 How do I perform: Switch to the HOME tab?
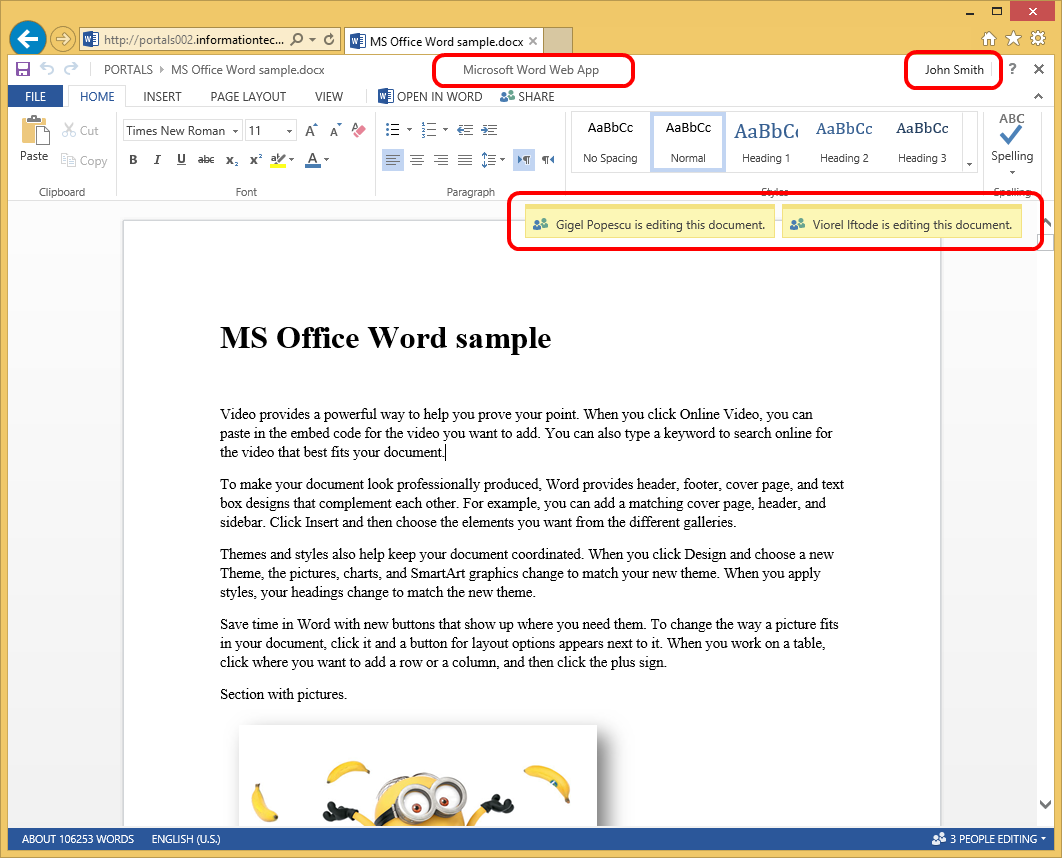[x=97, y=96]
